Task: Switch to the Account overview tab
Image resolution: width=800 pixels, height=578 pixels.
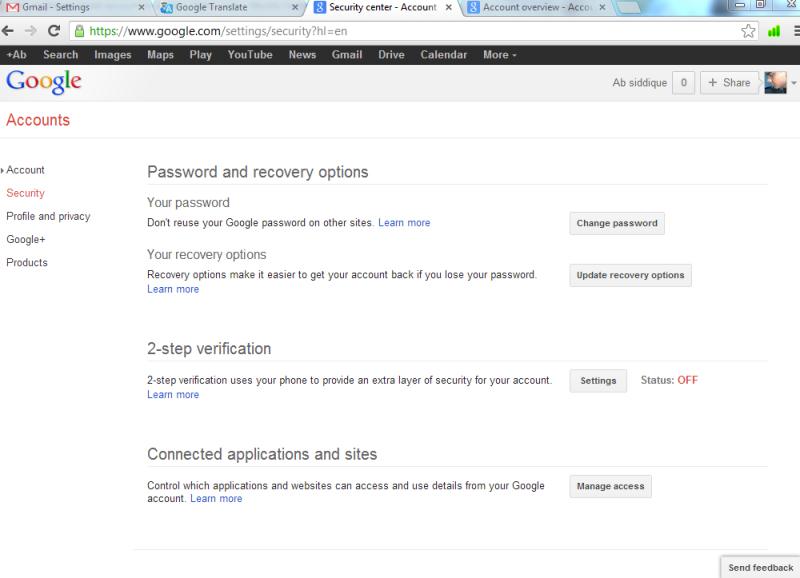Action: coord(535,8)
